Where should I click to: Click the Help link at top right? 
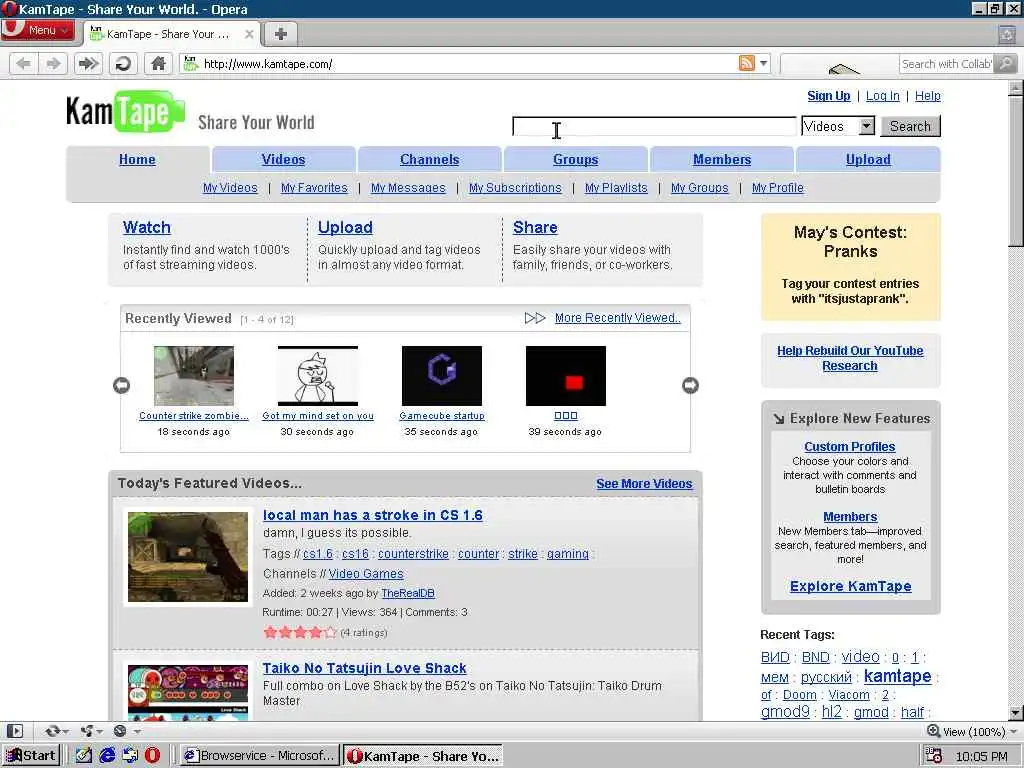tap(928, 96)
